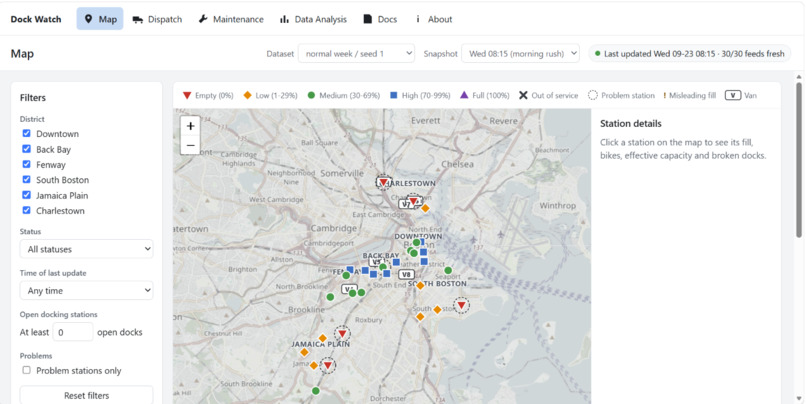Viewport: 806px width, 404px height.
Task: Select the van marker below the Fenway label
Action: [x=350, y=289]
